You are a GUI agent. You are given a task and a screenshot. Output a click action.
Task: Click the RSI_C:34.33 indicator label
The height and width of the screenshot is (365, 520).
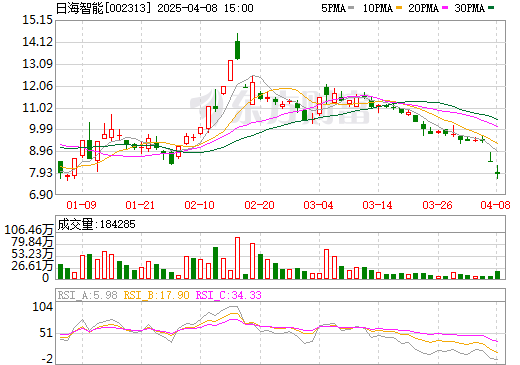click(229, 295)
